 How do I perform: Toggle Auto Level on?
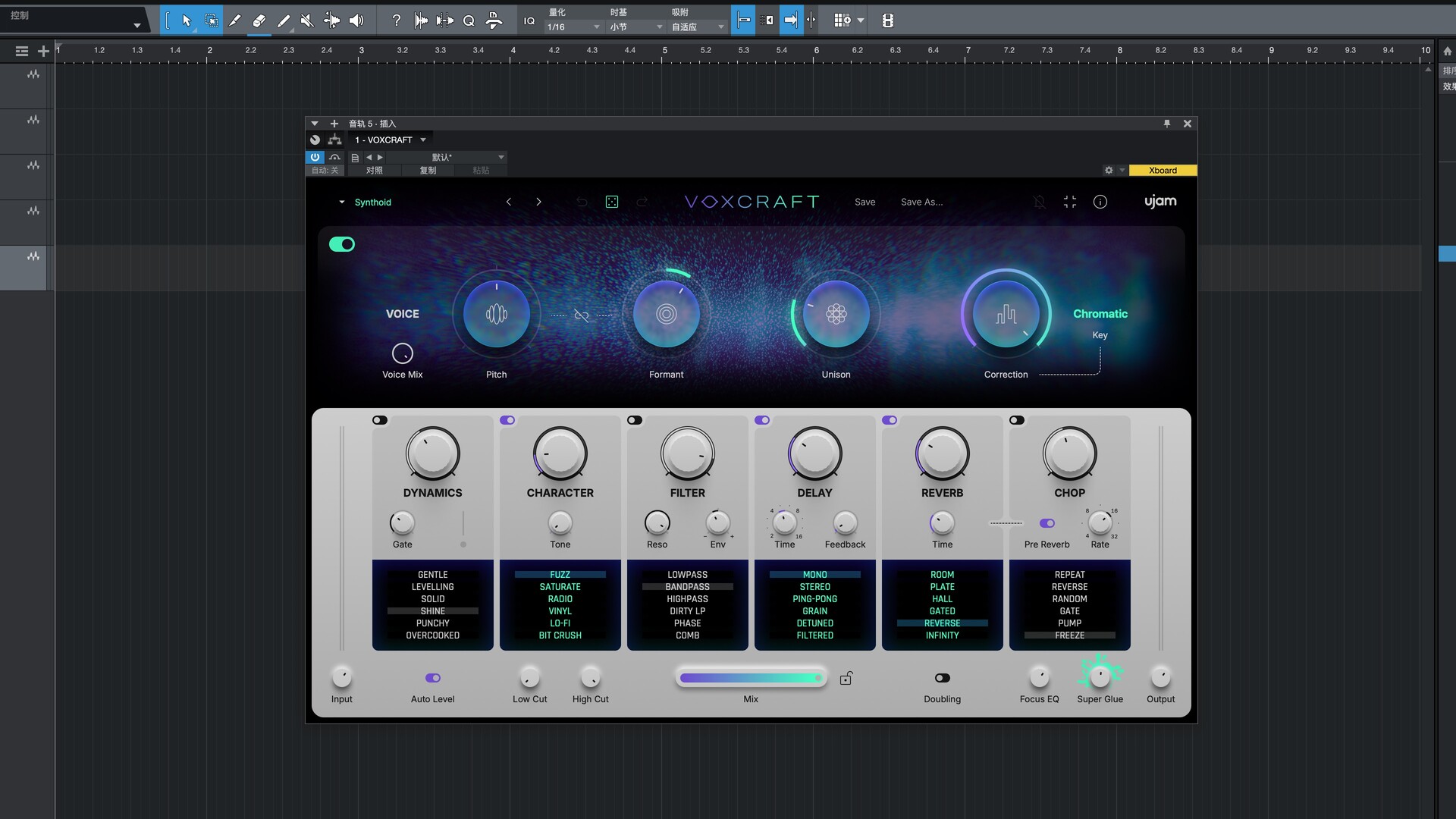[x=433, y=677]
